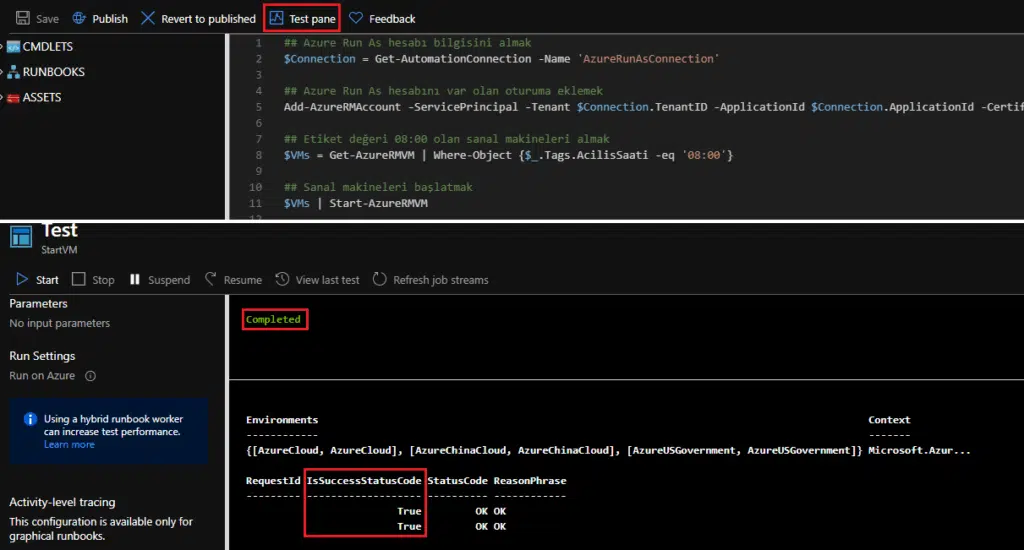Click the RUNBOOKS hierarchy icon
Viewport: 1024px width, 550px height.
coord(14,72)
